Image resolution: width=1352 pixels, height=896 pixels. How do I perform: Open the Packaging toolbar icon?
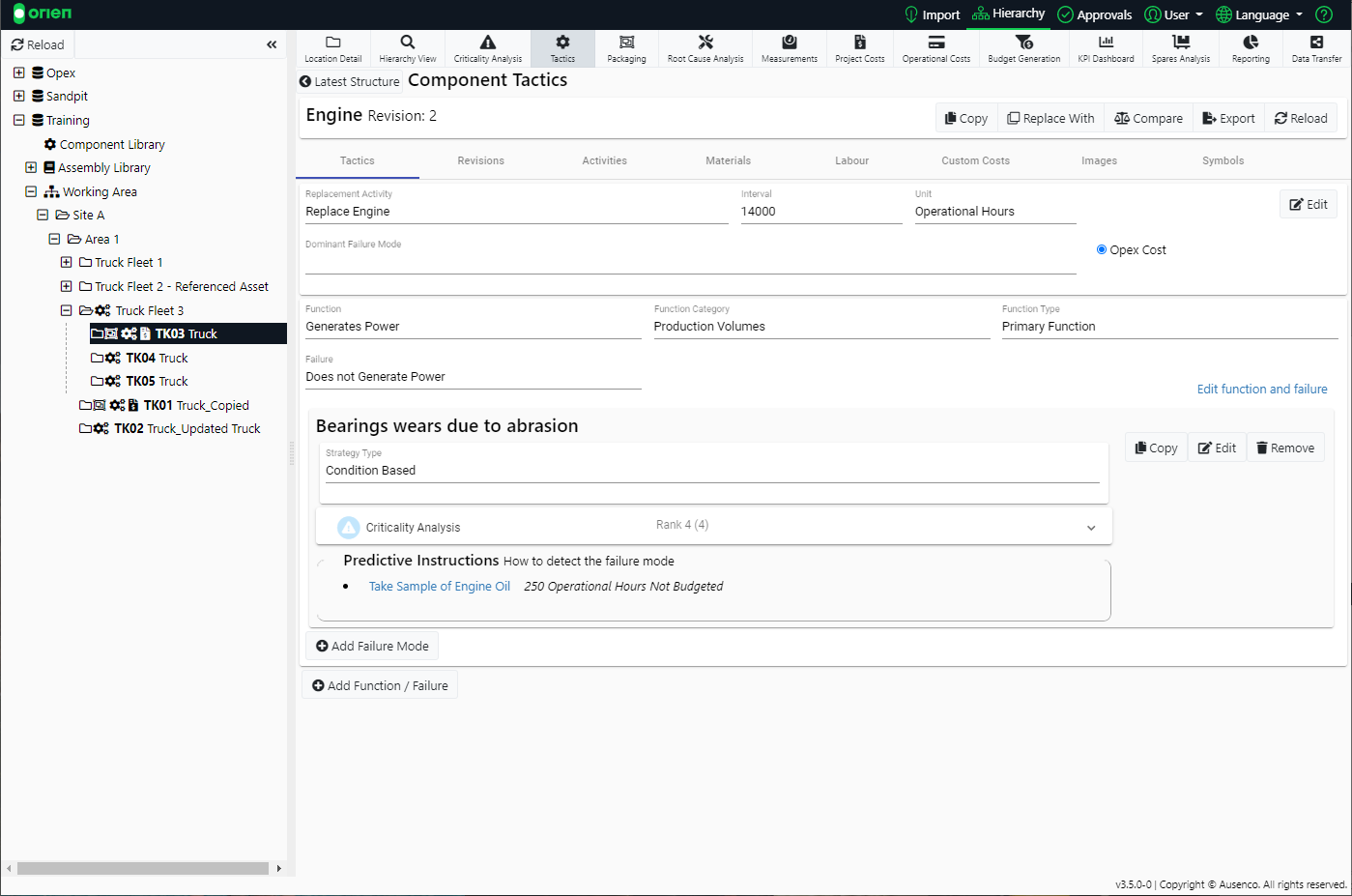626,47
